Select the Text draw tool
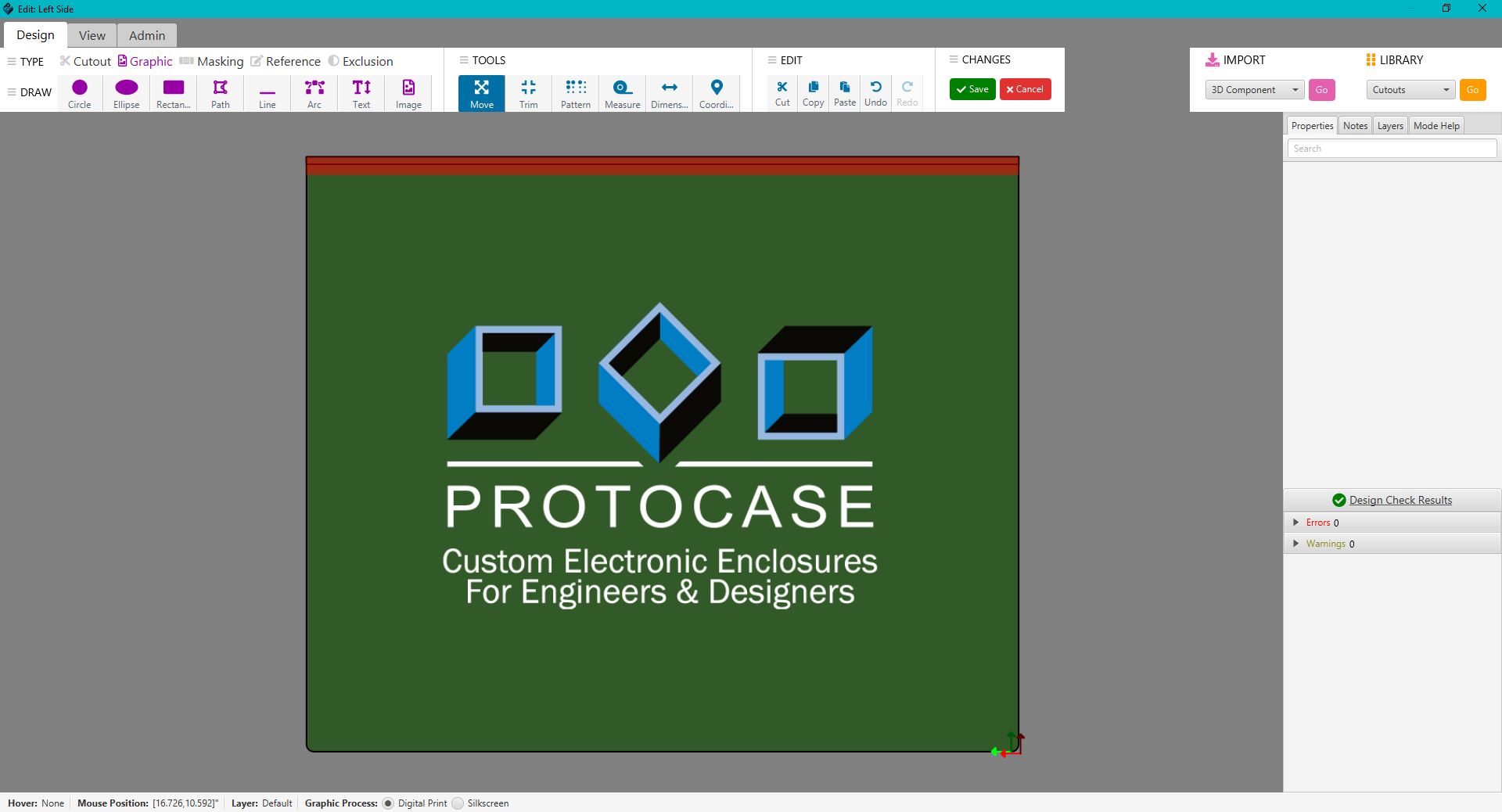Viewport: 1502px width, 812px height. 361,94
